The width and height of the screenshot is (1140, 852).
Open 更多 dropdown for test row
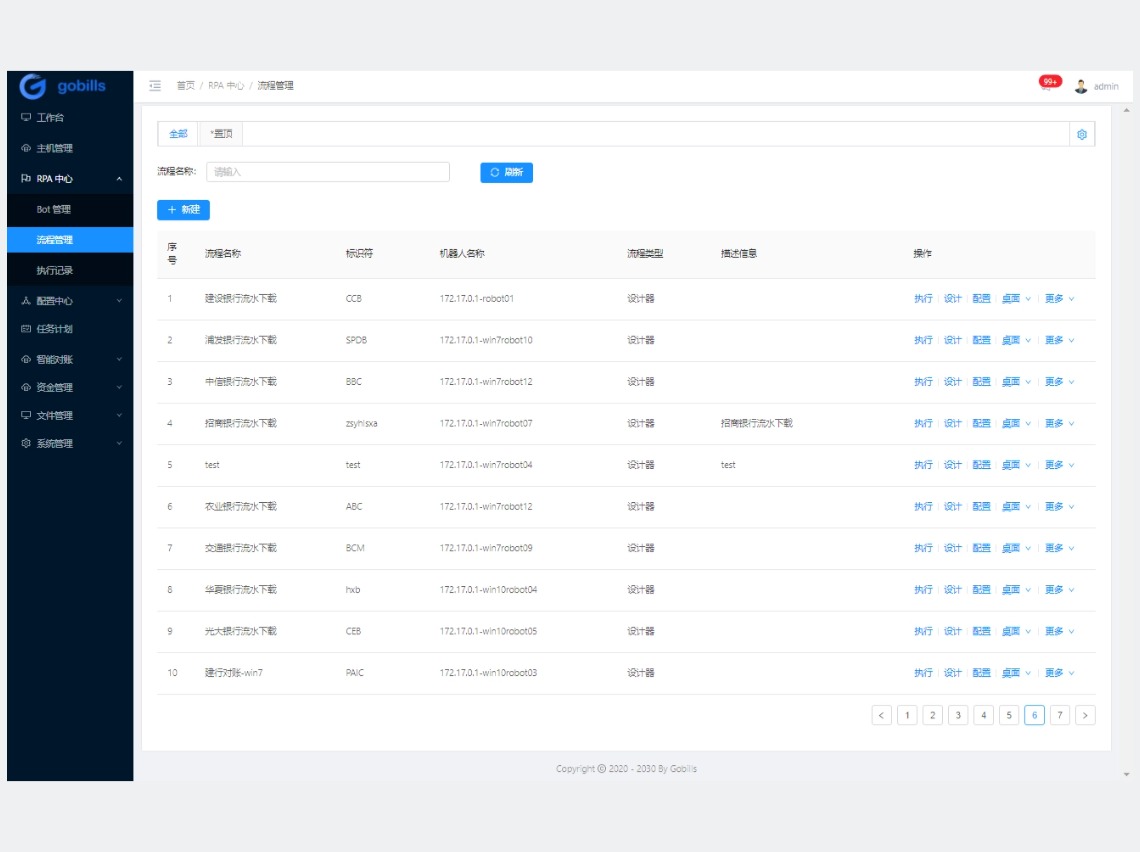(x=1059, y=465)
